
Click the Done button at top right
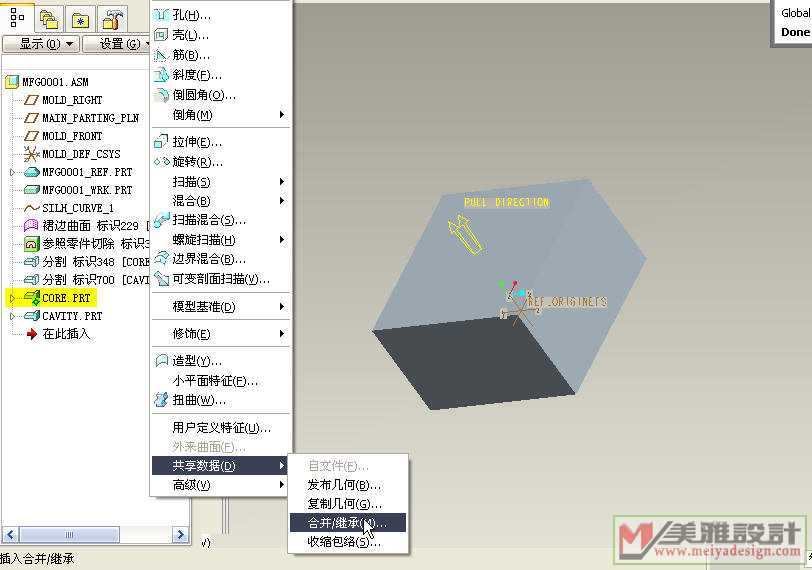(795, 32)
